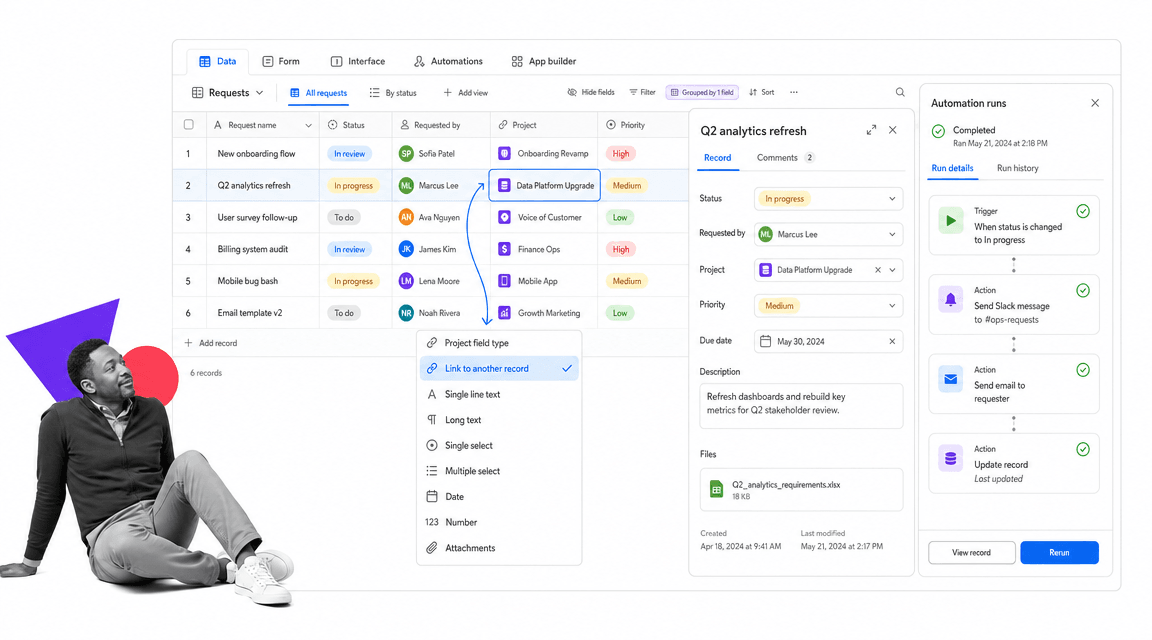Click Ava Nguyen's AN avatar
The height and width of the screenshot is (640, 1152).
pos(406,217)
